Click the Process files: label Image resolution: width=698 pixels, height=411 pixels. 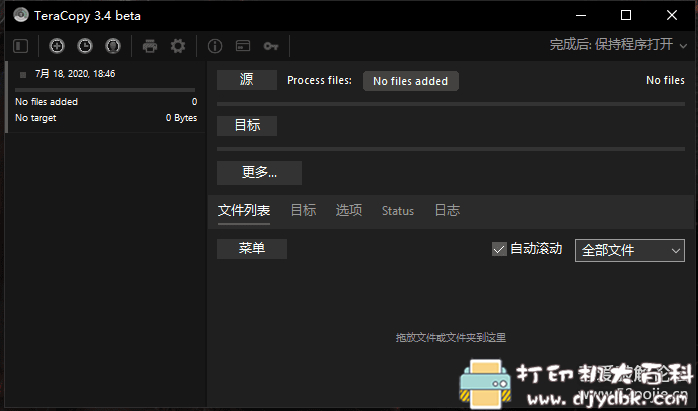(x=319, y=80)
